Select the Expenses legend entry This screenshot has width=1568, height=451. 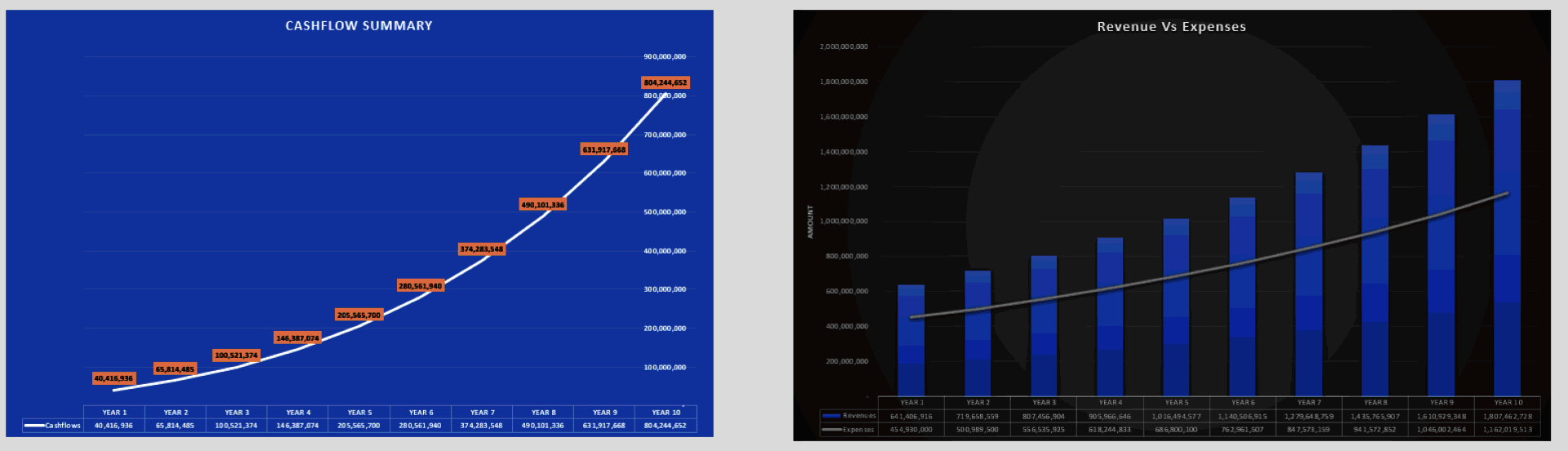pyautogui.click(x=849, y=430)
